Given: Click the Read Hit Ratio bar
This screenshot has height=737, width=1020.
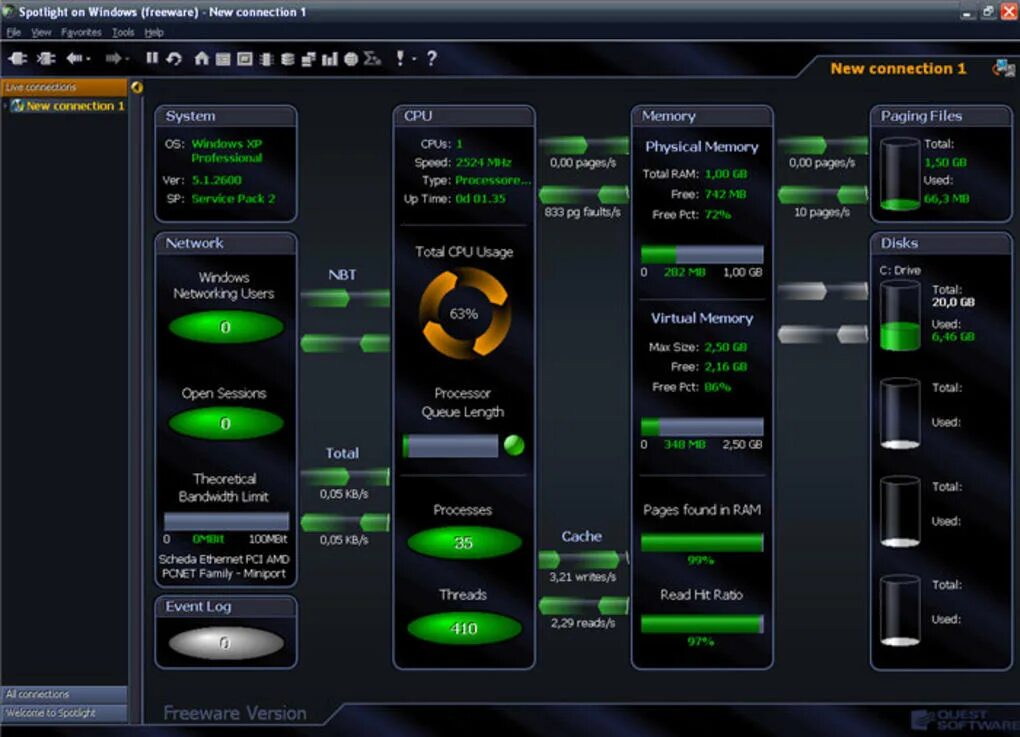Looking at the screenshot, I should click(x=702, y=624).
